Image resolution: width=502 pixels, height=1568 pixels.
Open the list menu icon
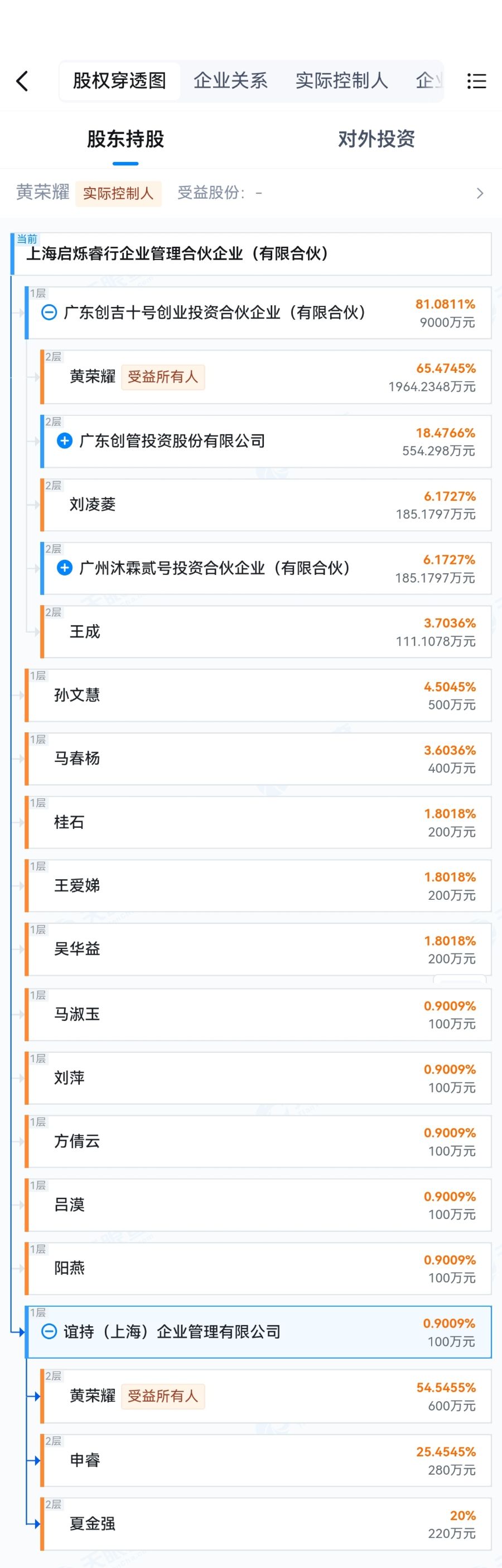(476, 81)
